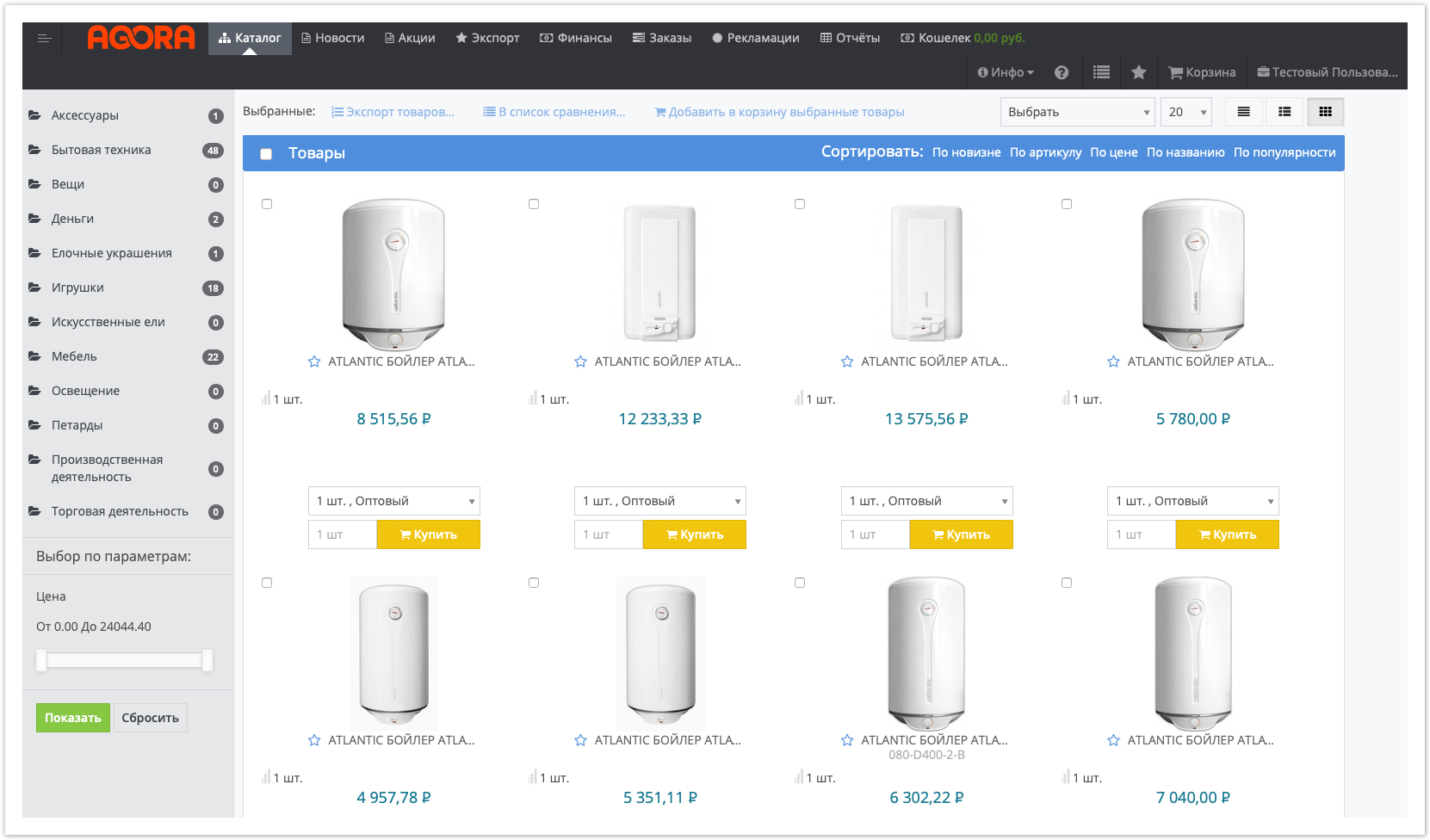Star the 6 302,22 ₽ boiler
The width and height of the screenshot is (1430, 840).
pyautogui.click(x=847, y=740)
